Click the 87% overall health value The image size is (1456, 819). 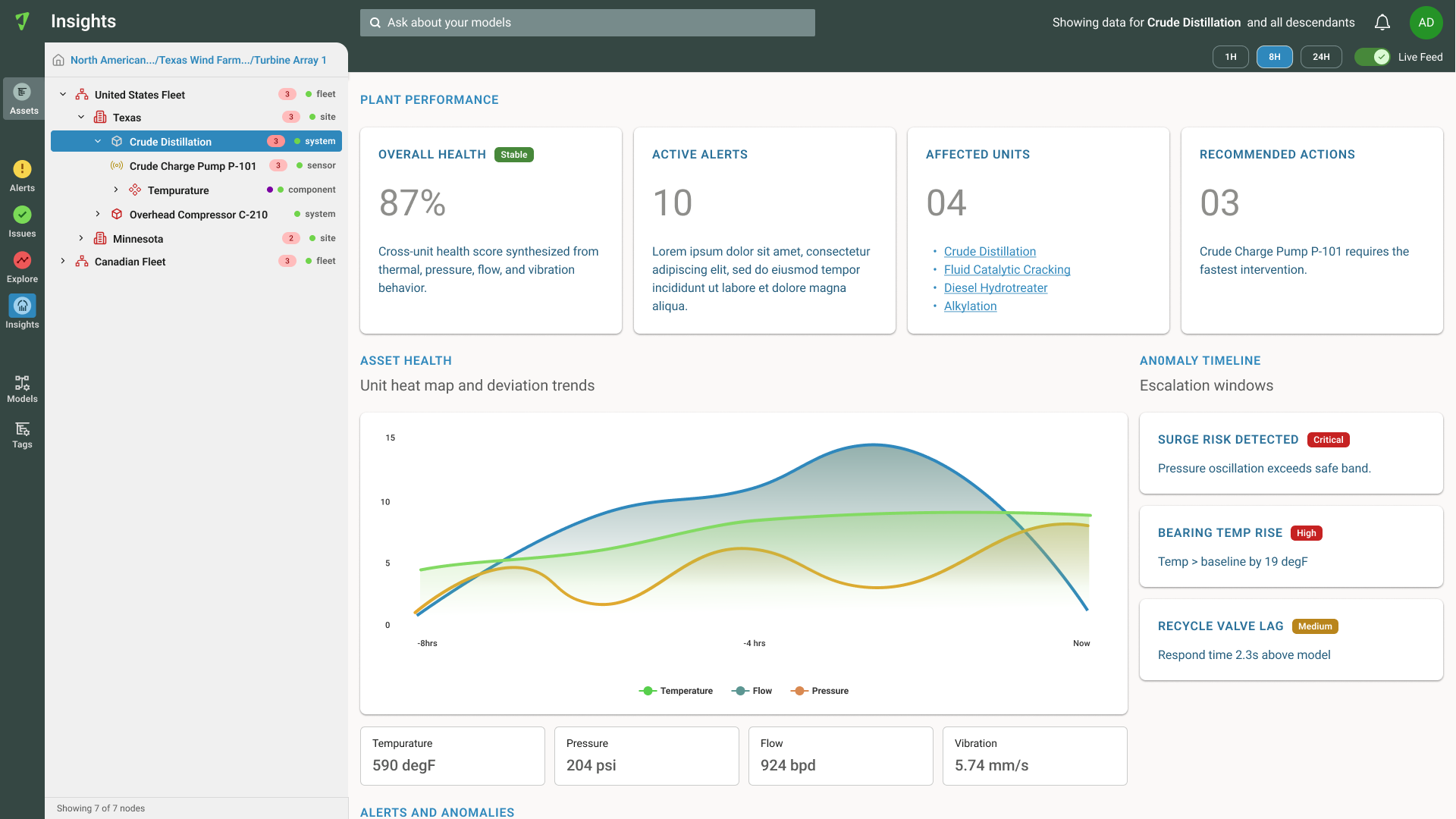tap(413, 203)
